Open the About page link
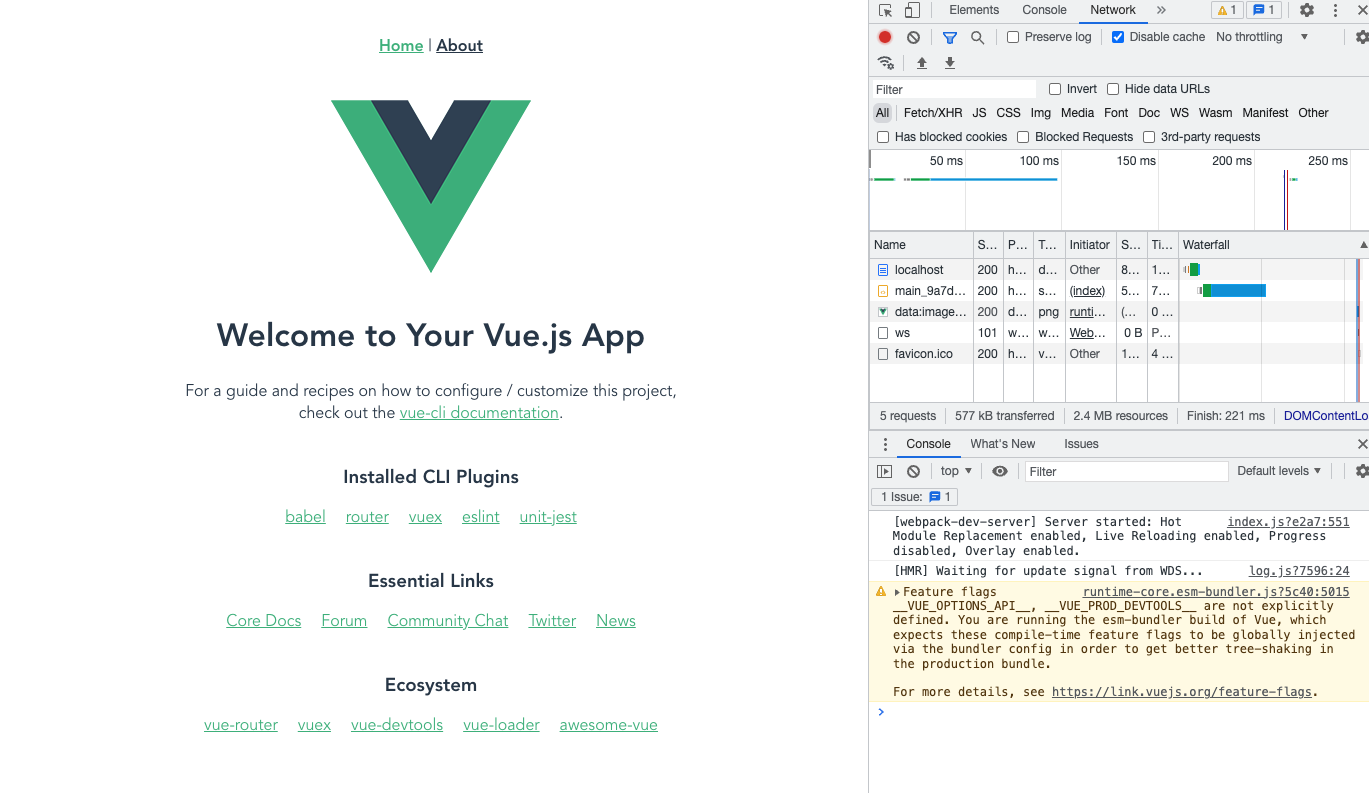Screen dimensions: 1369x793 (460, 45)
